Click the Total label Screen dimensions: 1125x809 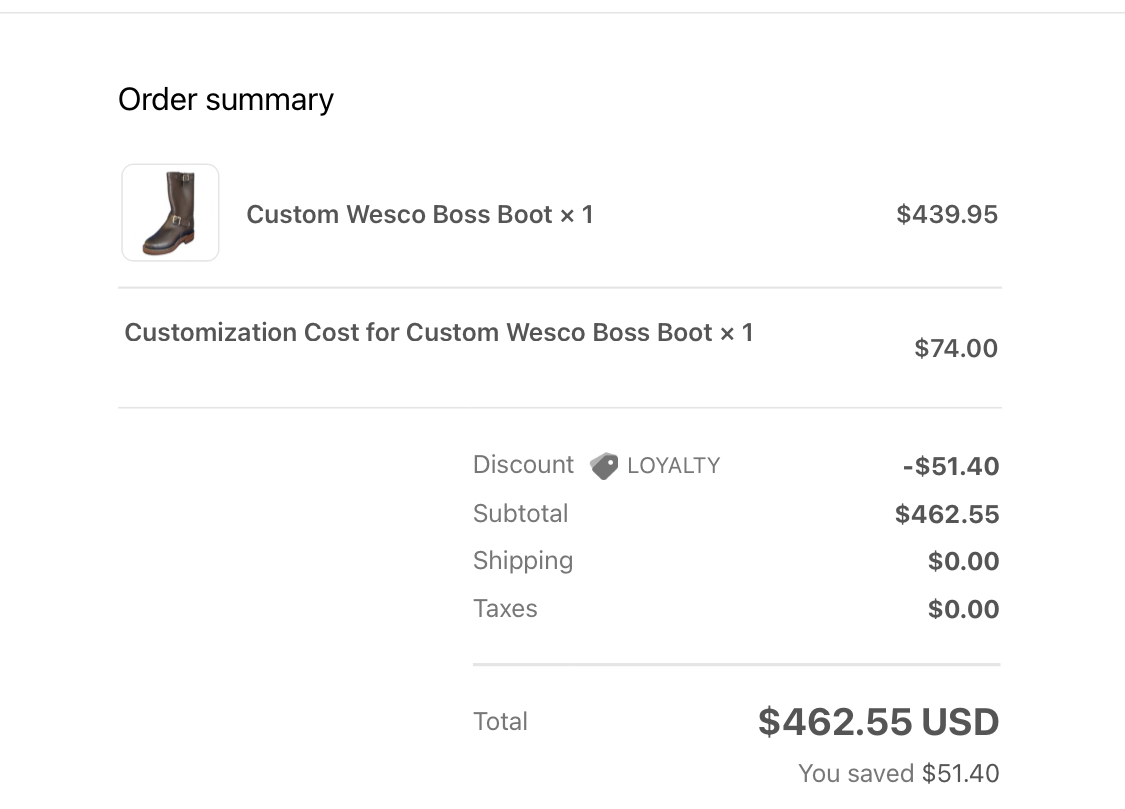pyautogui.click(x=500, y=722)
